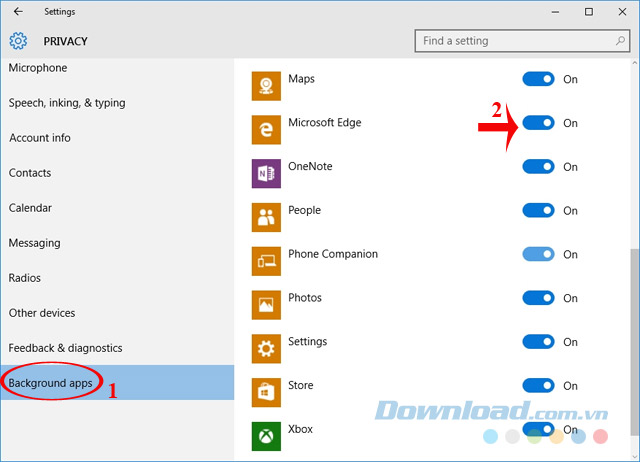Image resolution: width=640 pixels, height=462 pixels.
Task: Click the Maps label text
Action: 301,79
